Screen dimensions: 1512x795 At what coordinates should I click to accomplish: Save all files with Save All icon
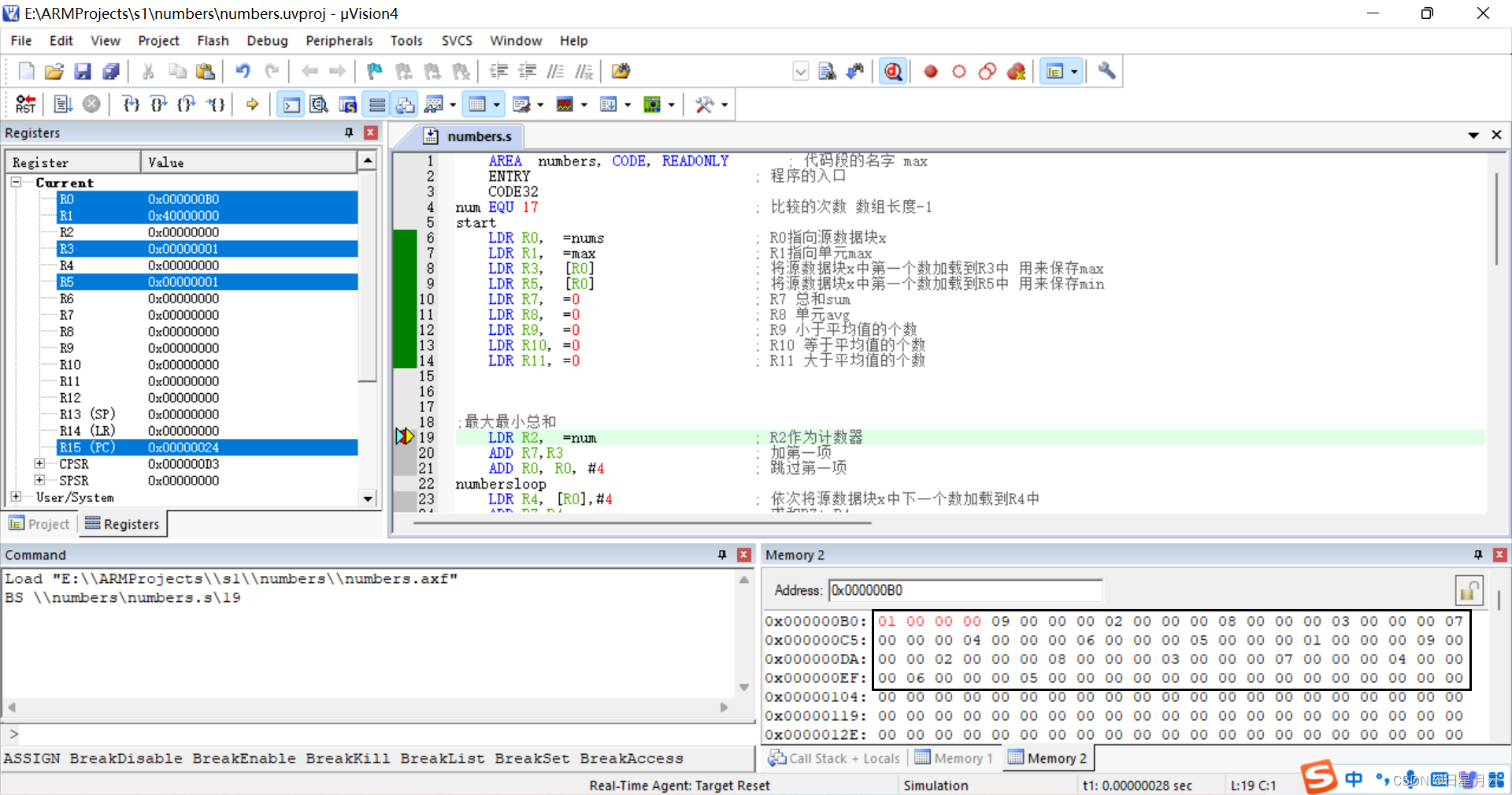coord(111,72)
